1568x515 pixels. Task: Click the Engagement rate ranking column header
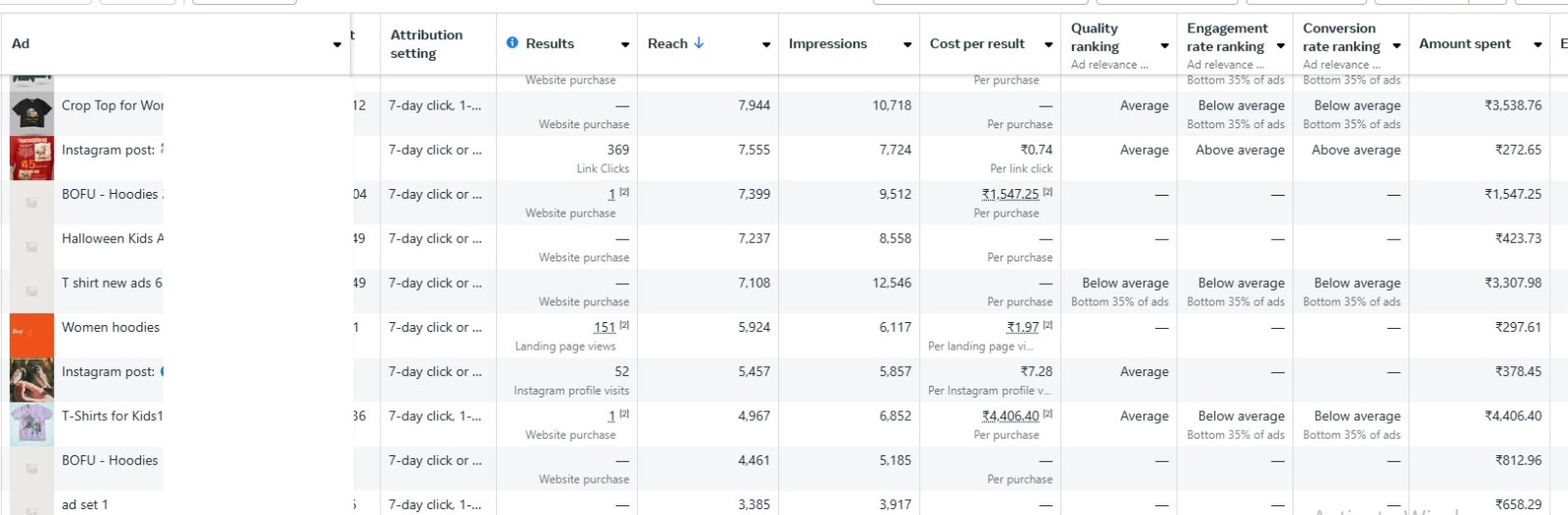(x=1227, y=37)
